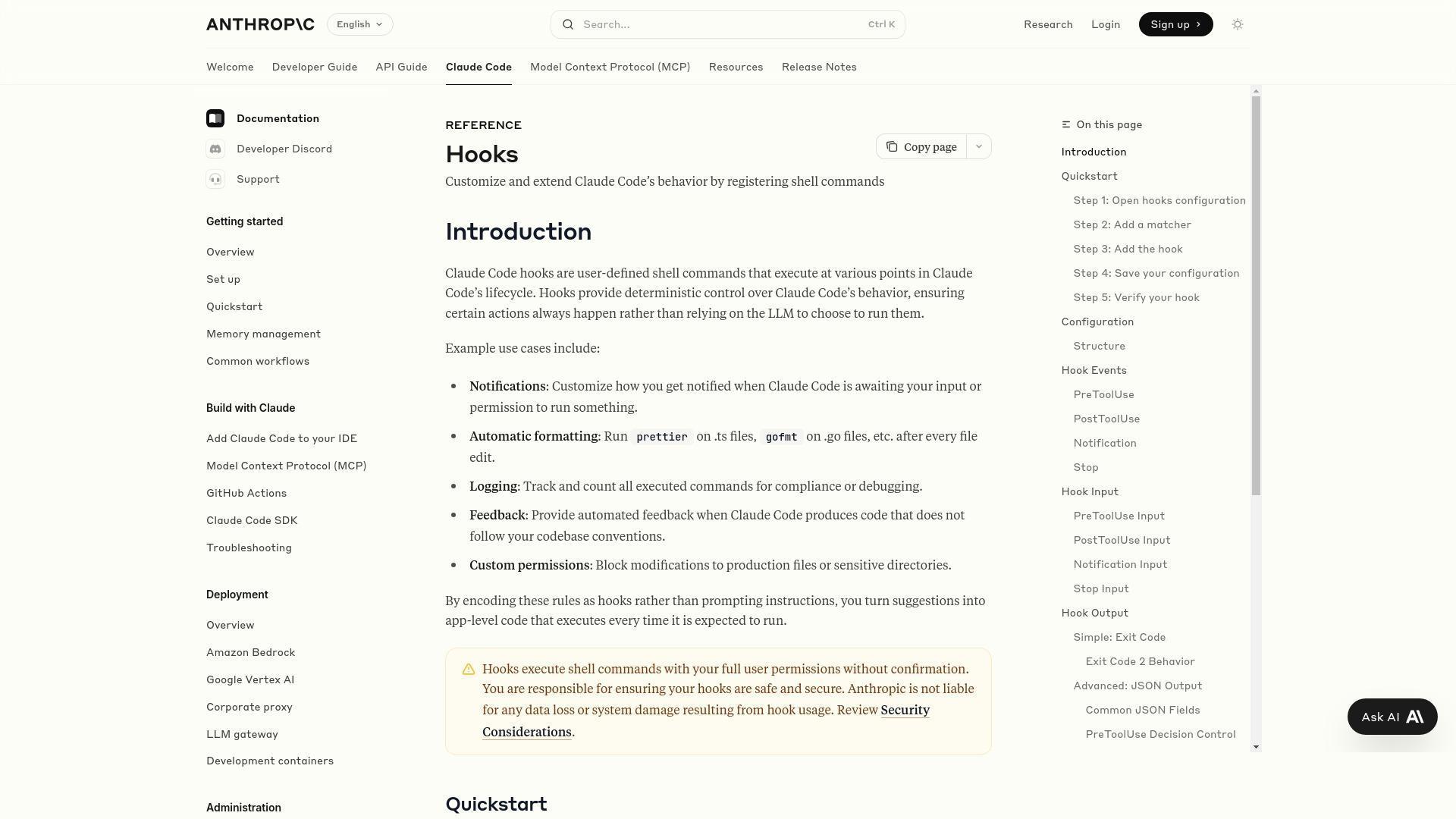Open GitHub Actions sidebar link
Viewport: 1456px width, 819px height.
coord(246,493)
